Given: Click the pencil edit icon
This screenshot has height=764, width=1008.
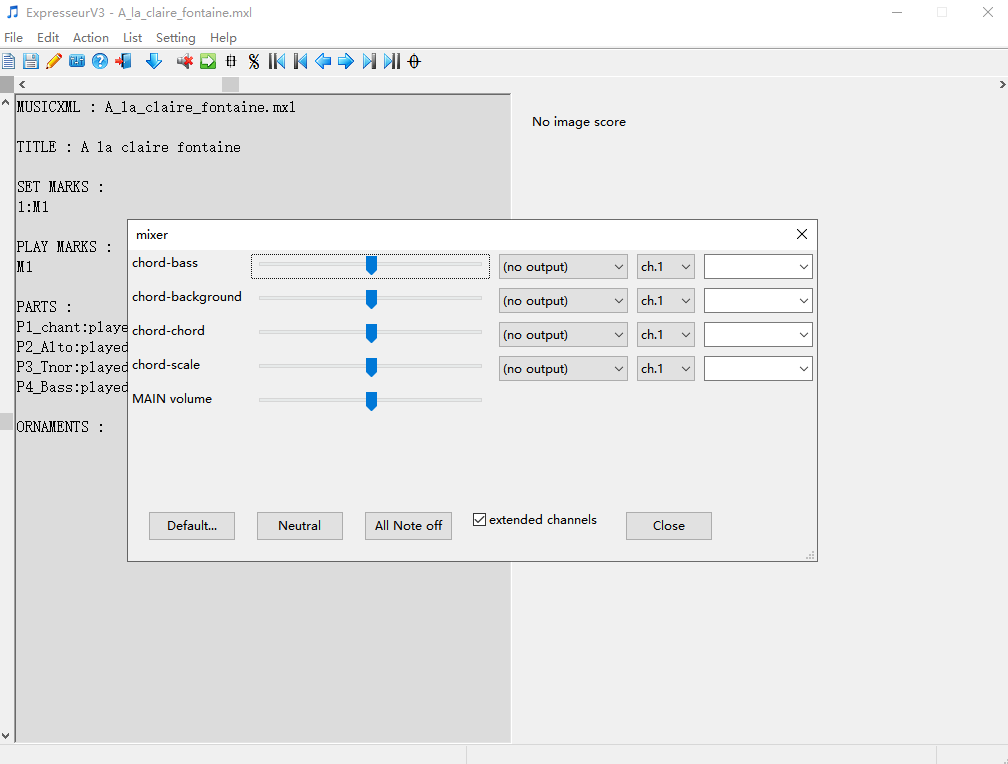Looking at the screenshot, I should 54,62.
